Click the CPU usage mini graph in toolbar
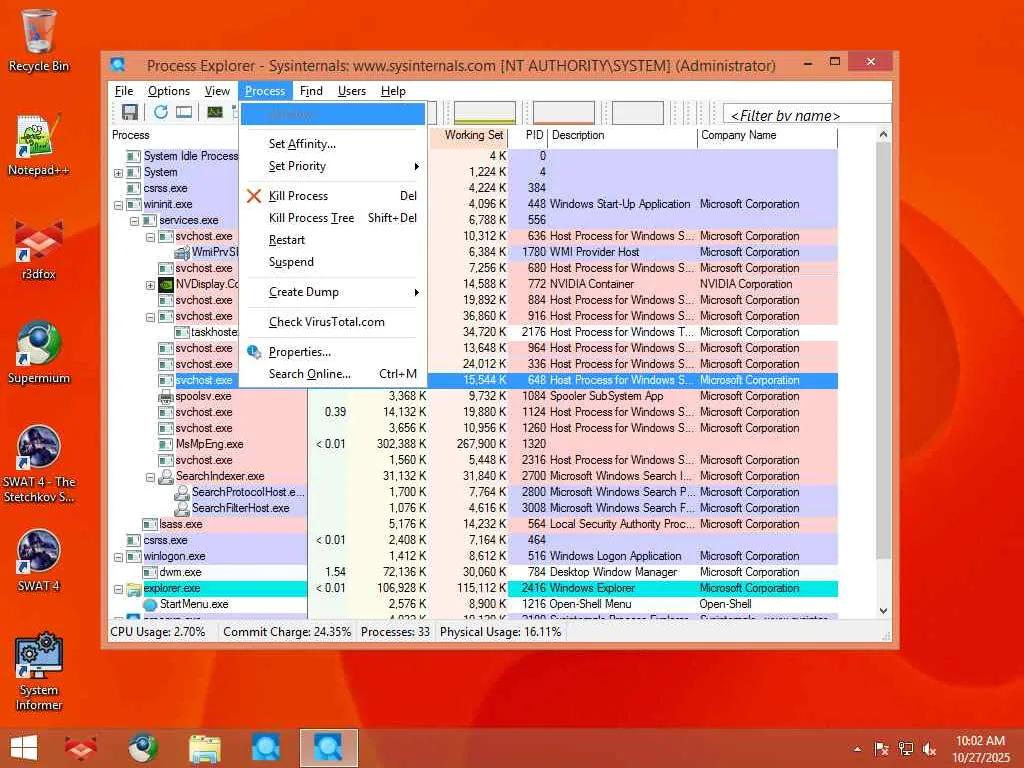 pos(485,112)
